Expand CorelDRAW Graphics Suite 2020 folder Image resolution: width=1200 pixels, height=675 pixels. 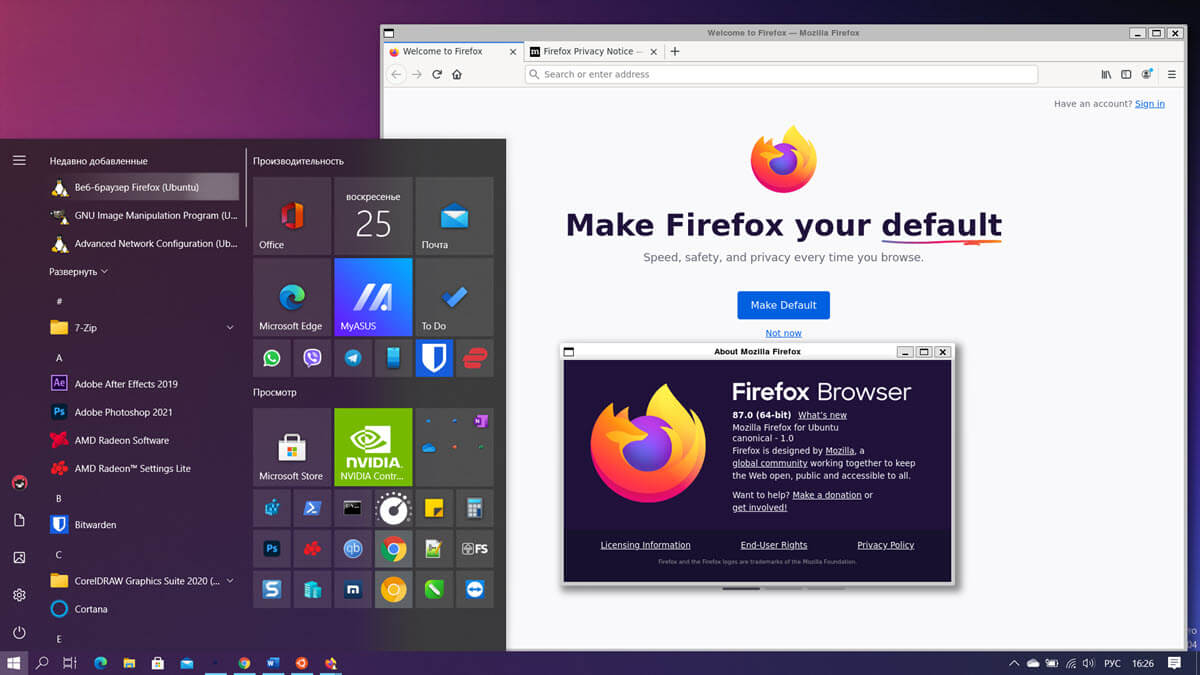point(144,580)
